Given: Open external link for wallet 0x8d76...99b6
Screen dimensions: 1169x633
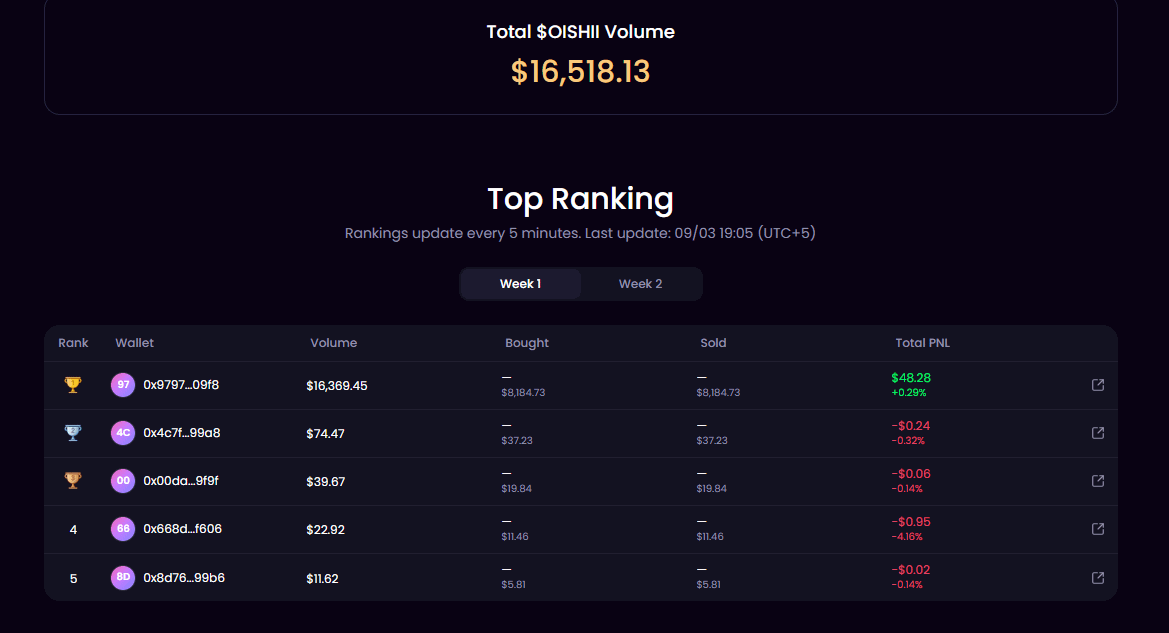Looking at the screenshot, I should coord(1097,578).
